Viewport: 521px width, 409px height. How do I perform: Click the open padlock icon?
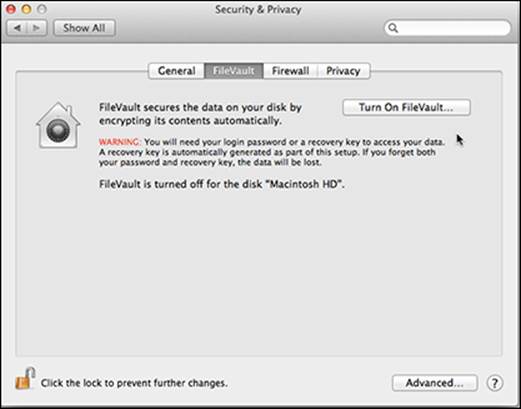tap(25, 379)
